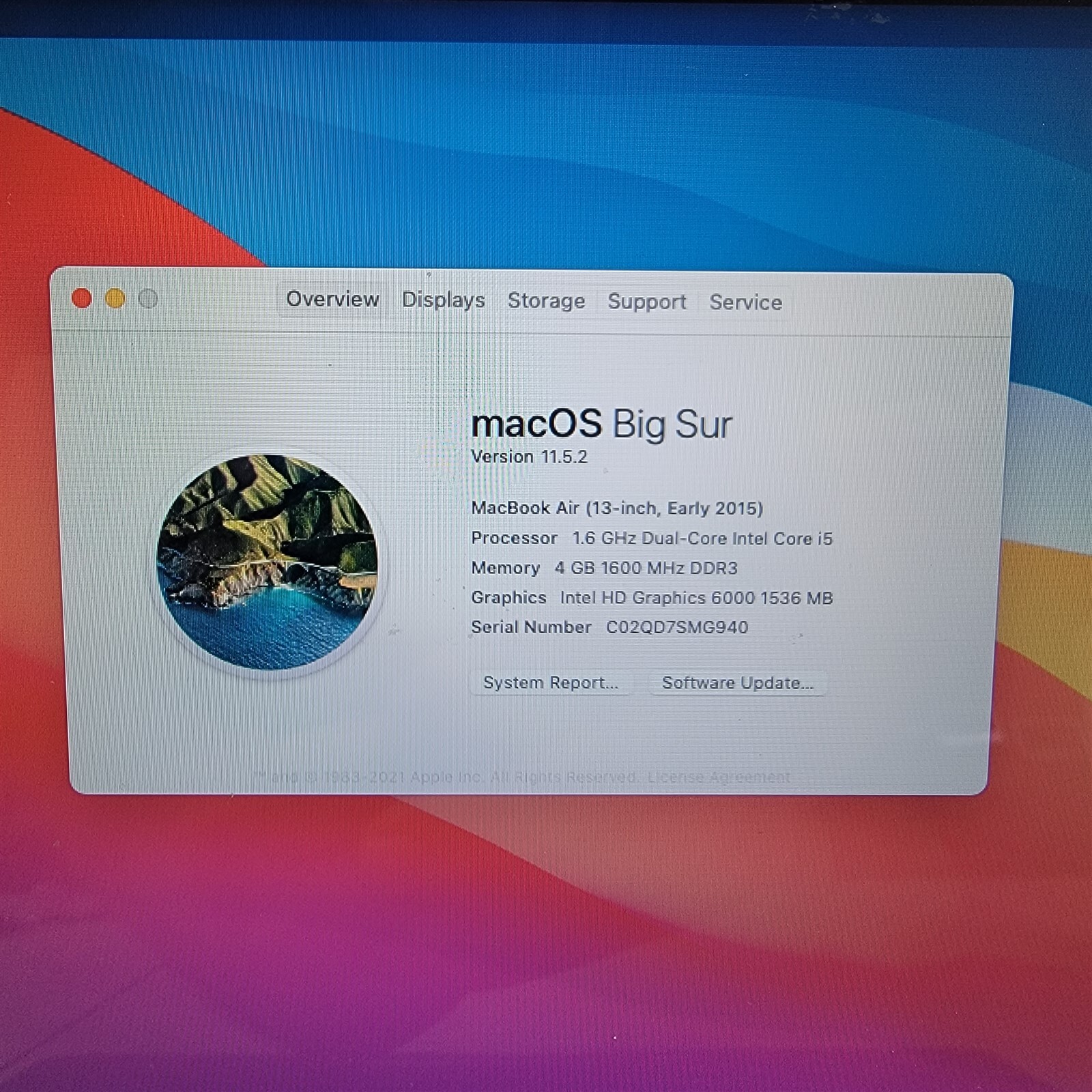Click memory value 4 GB 1600 MHz DDR3
This screenshot has width=1092, height=1092.
click(x=646, y=568)
